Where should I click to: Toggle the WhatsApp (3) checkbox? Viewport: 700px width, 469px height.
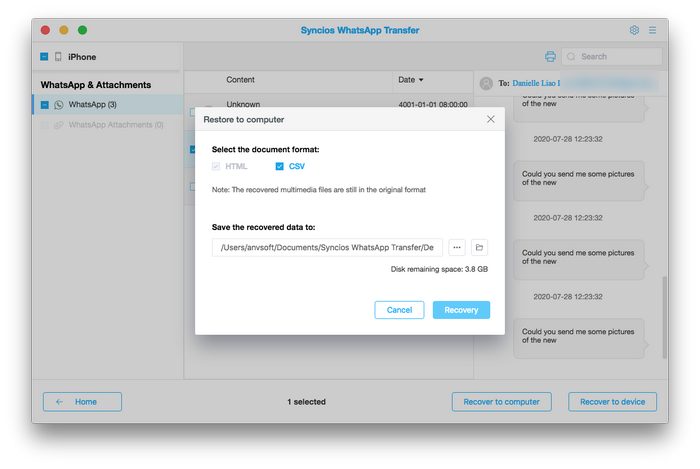pyautogui.click(x=45, y=104)
